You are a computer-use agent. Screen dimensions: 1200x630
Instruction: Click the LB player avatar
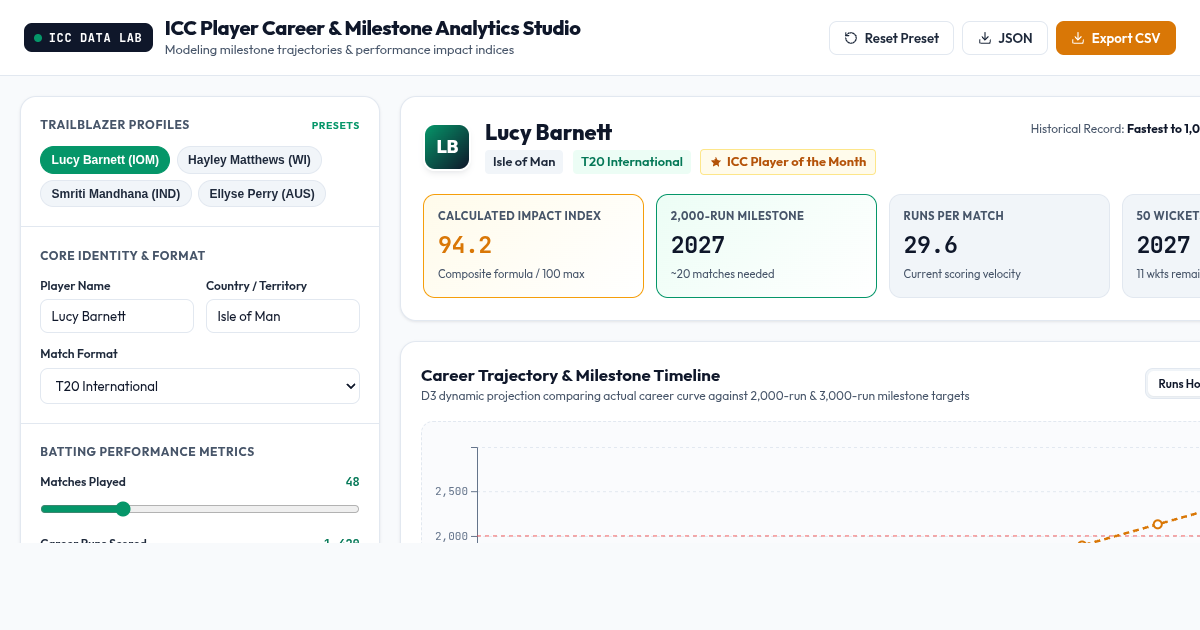tap(447, 147)
